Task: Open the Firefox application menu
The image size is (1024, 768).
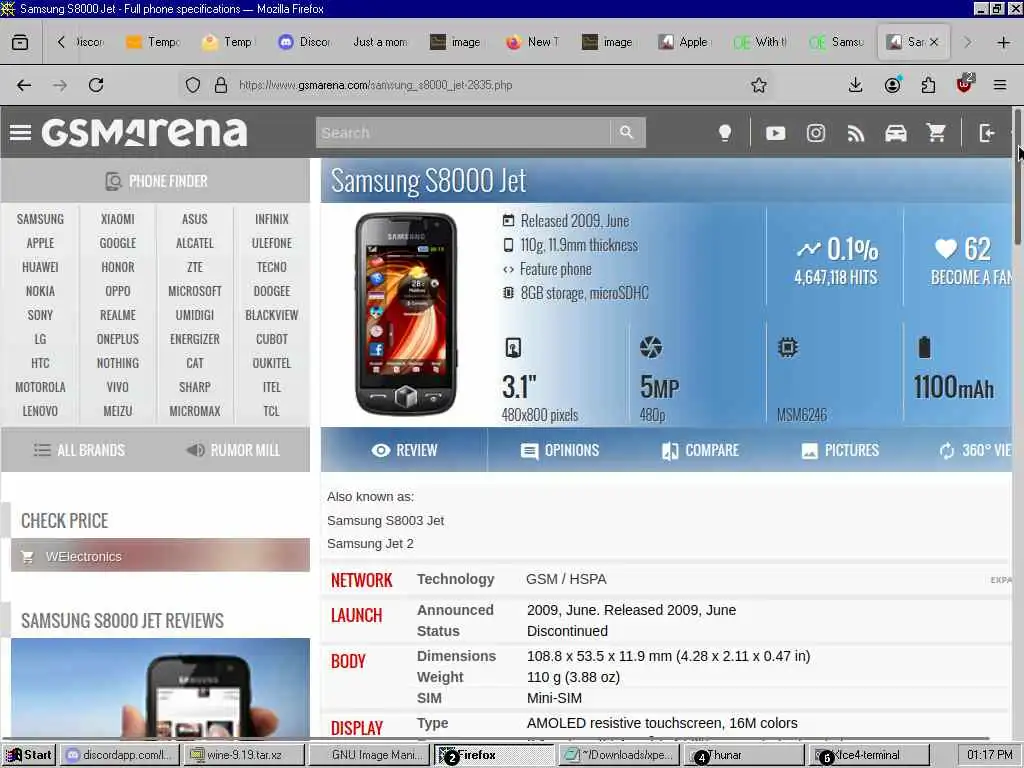Action: coord(1000,85)
